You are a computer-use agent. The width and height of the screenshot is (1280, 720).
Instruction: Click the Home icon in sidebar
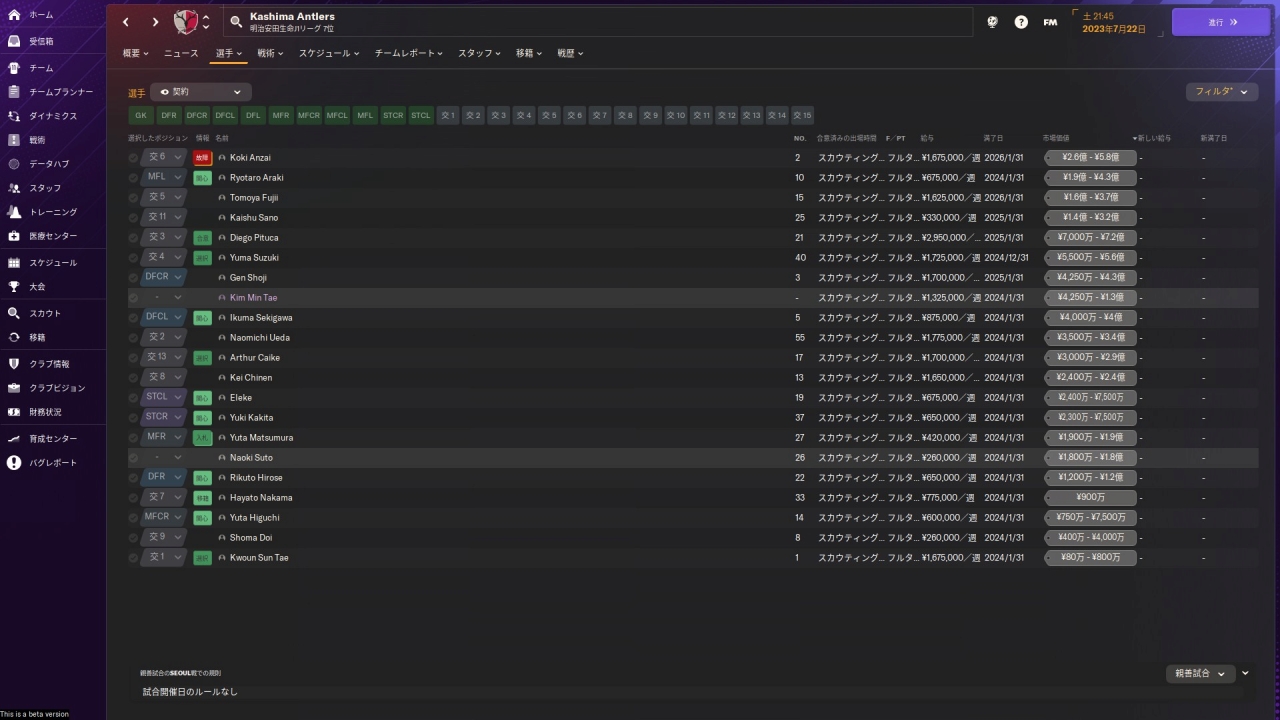[14, 15]
